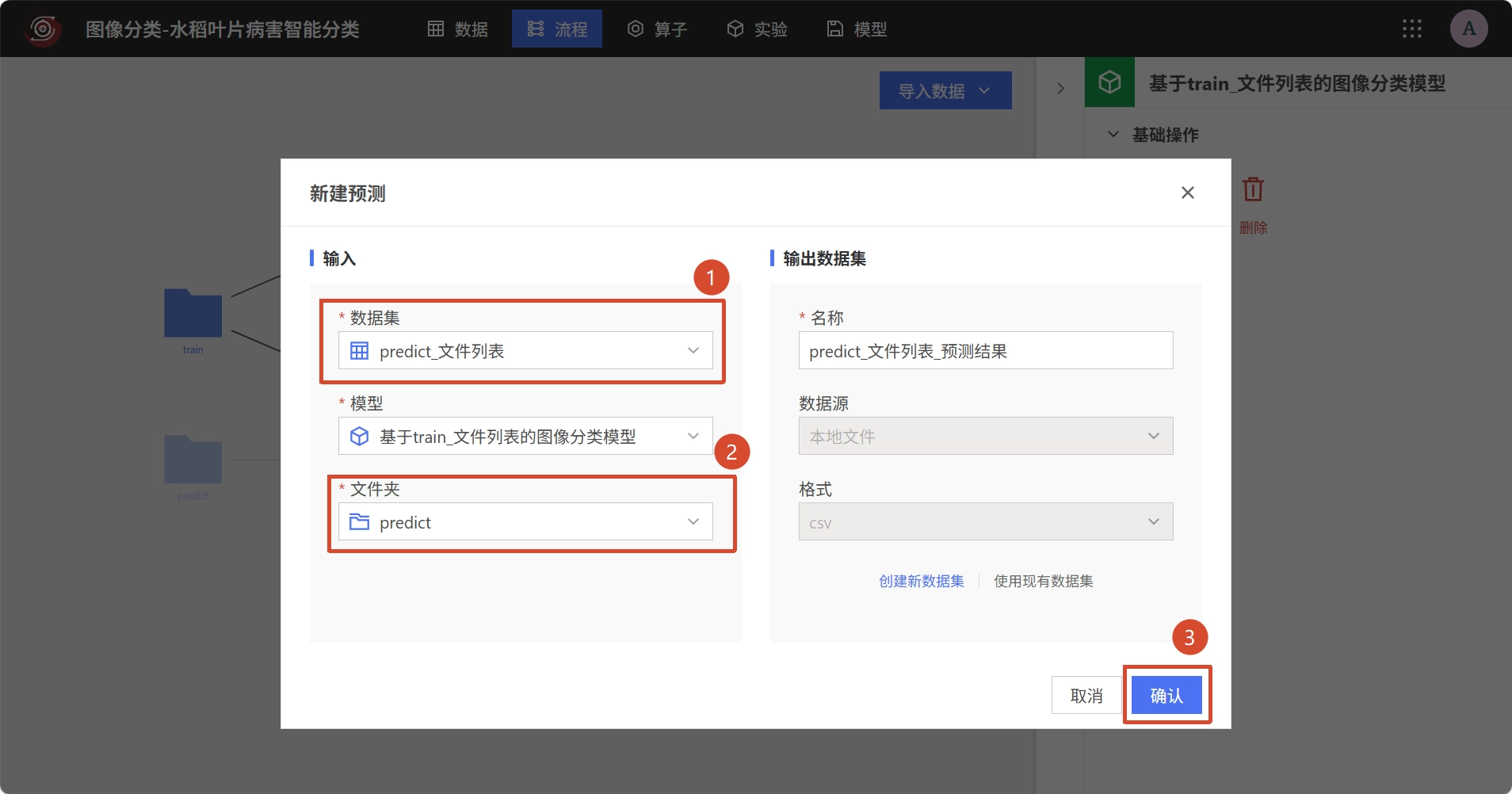The image size is (1512, 794).
Task: Select 使用现有数据集 option
Action: (1044, 581)
